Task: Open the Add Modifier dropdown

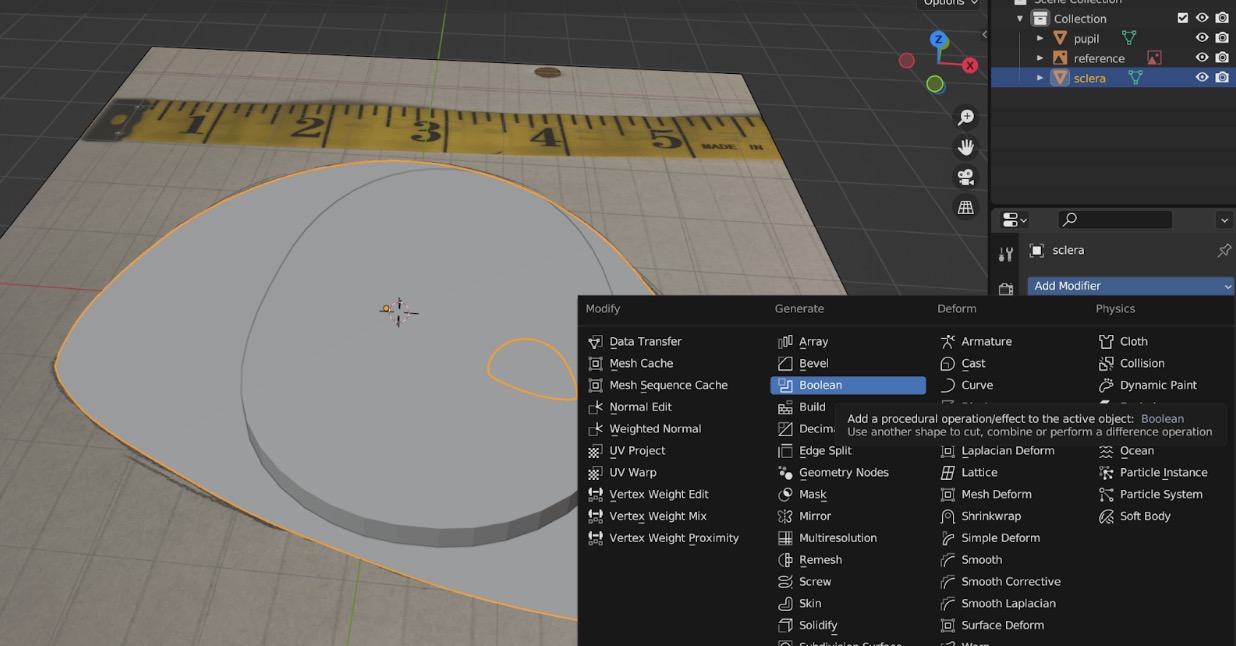Action: click(1131, 286)
